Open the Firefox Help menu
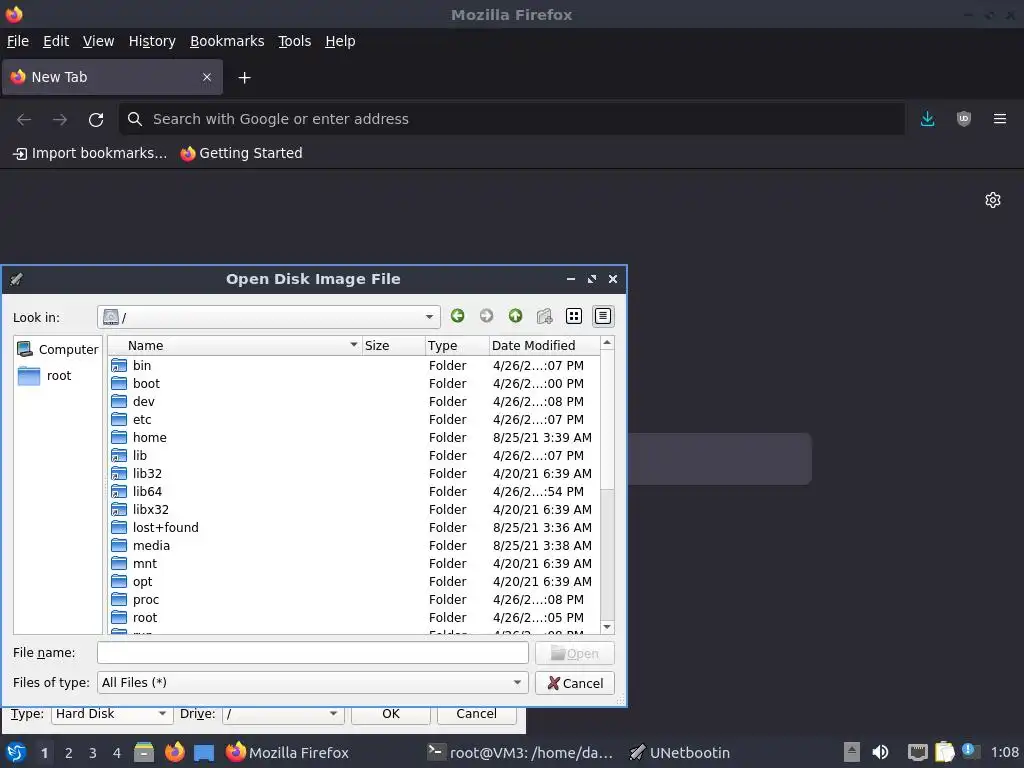Screen dimensions: 1024x768 [x=340, y=41]
